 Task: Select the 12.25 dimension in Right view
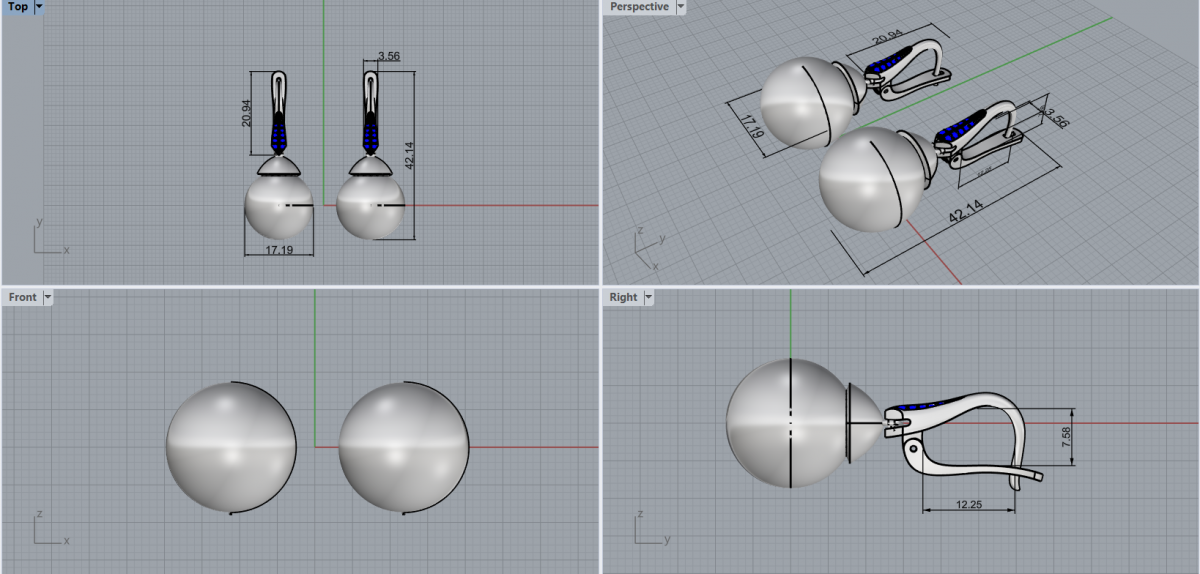(x=968, y=505)
